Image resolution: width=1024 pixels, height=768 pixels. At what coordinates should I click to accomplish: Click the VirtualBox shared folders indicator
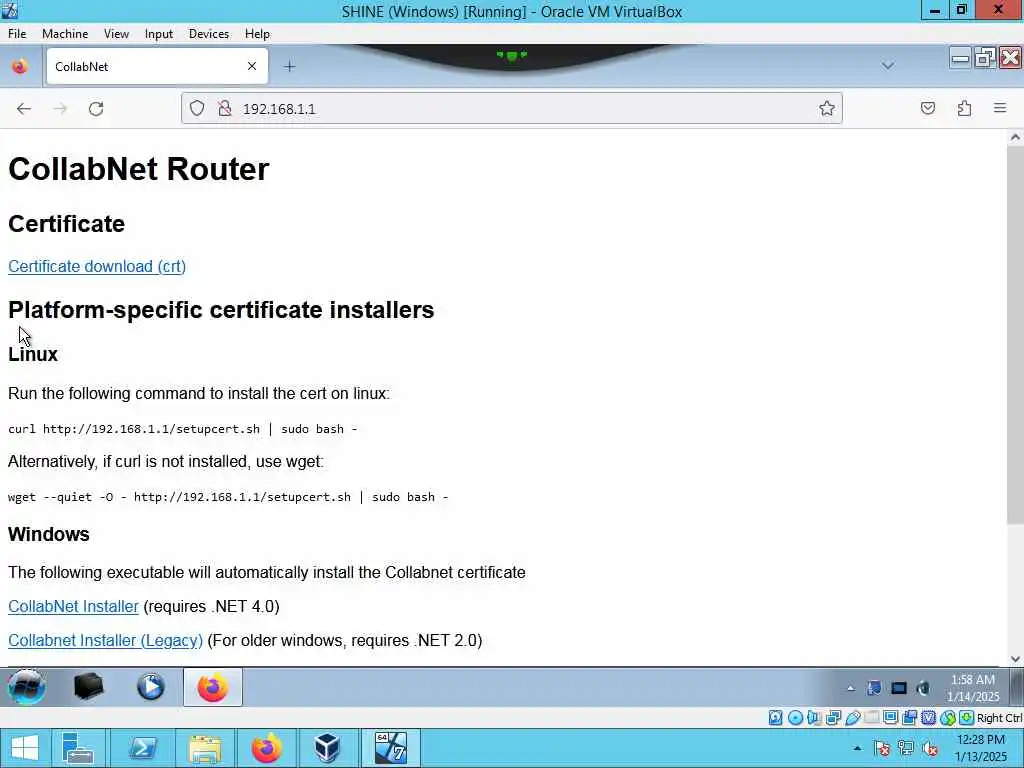click(872, 718)
